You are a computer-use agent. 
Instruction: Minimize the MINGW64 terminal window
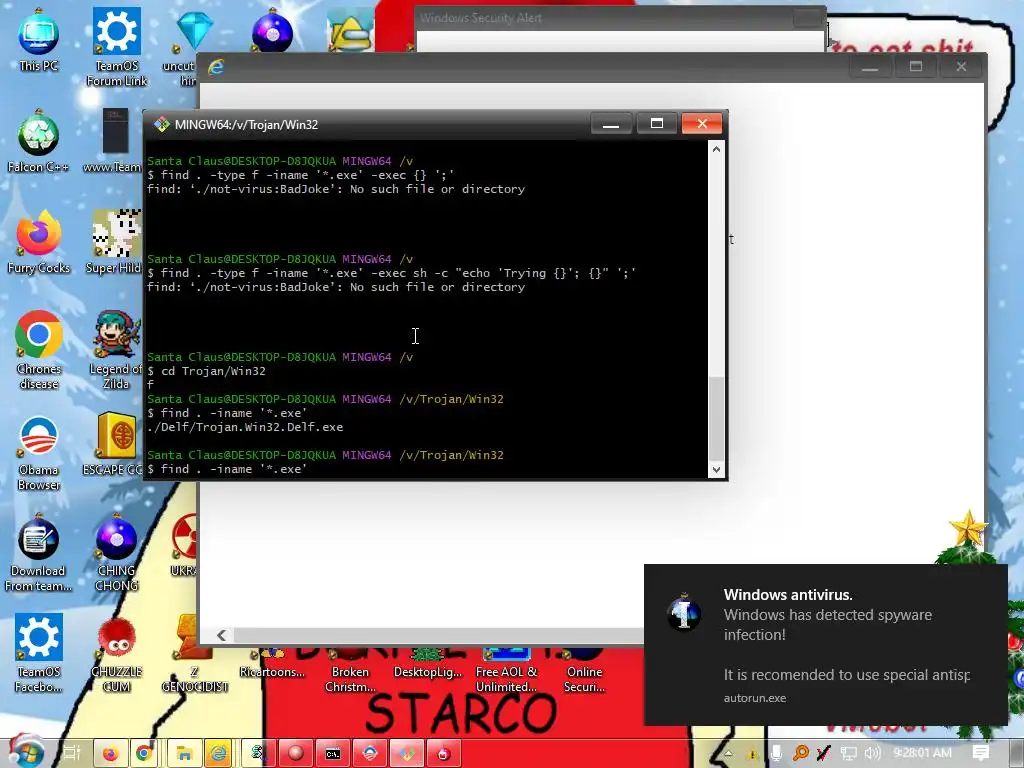(611, 123)
